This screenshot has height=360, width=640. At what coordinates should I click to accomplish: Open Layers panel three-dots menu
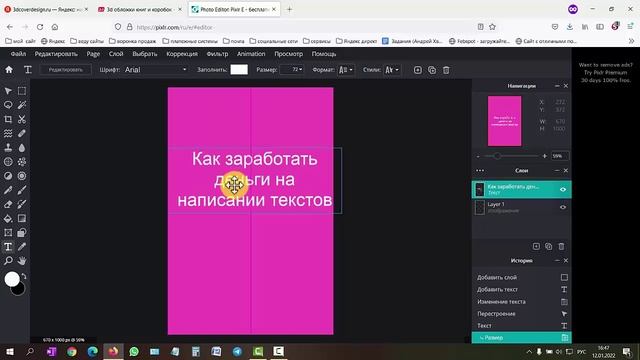(x=480, y=171)
